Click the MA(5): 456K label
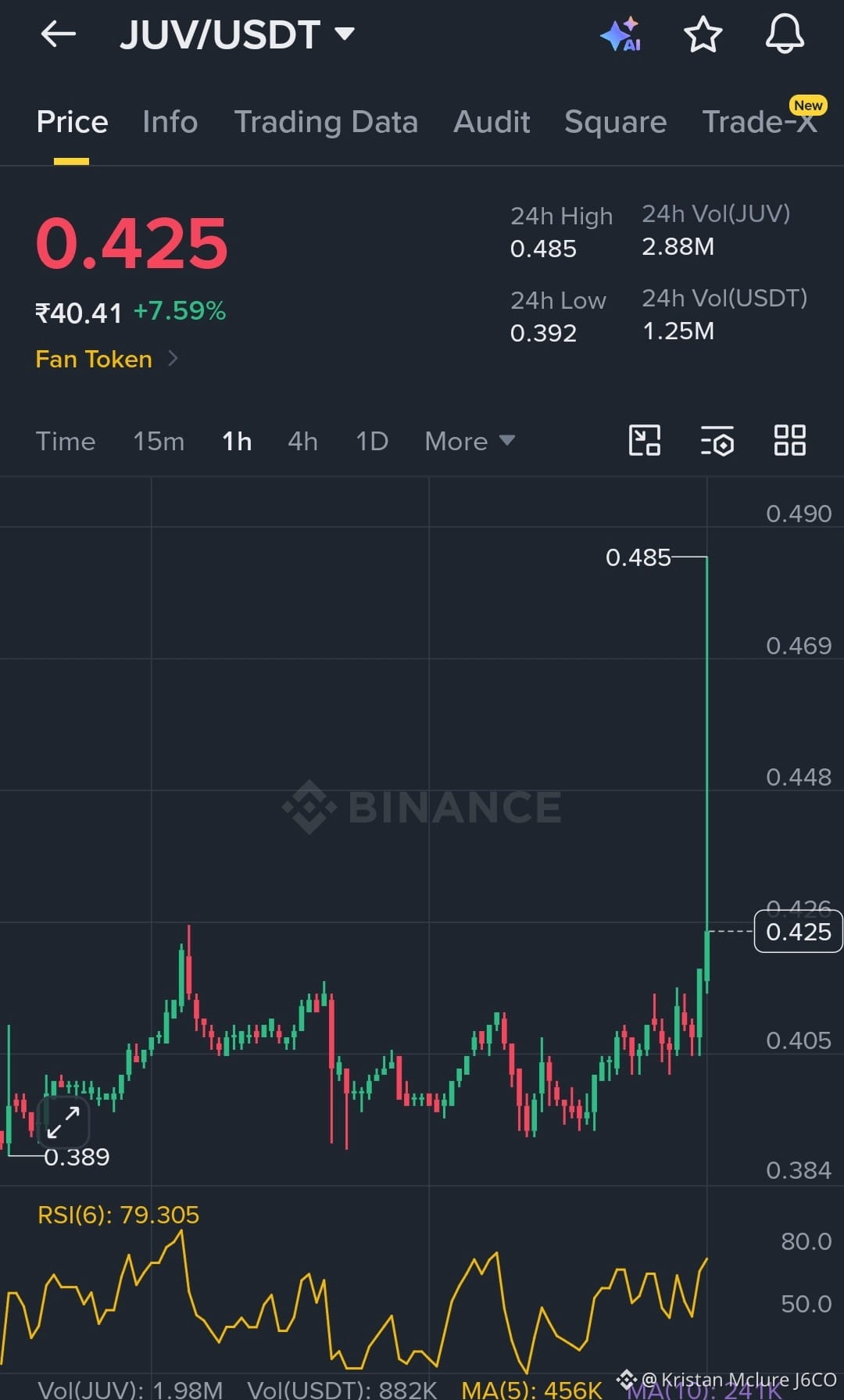The image size is (844, 1400). (531, 1389)
